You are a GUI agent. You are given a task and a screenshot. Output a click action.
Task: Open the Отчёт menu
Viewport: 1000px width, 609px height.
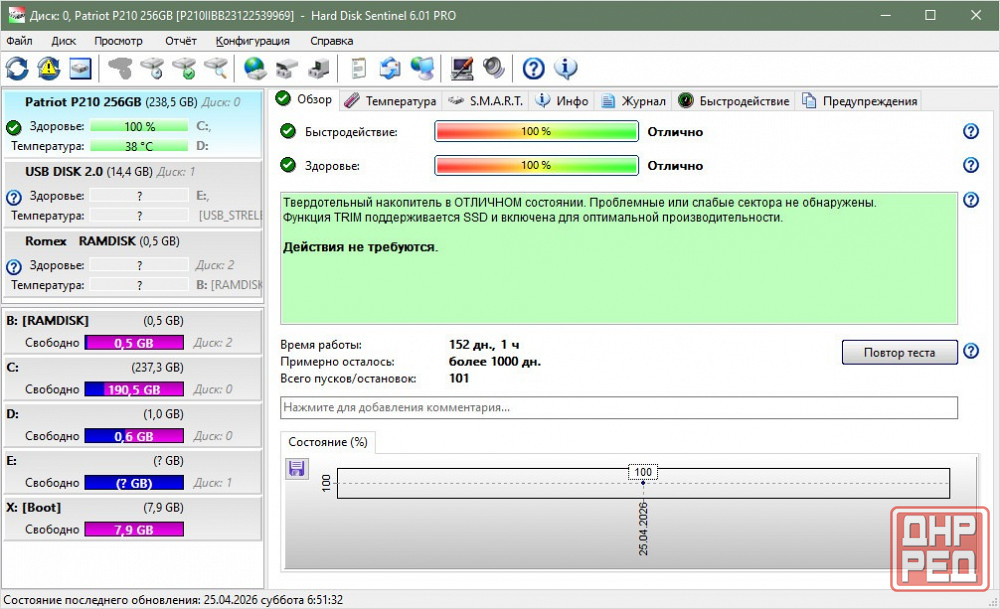click(180, 41)
